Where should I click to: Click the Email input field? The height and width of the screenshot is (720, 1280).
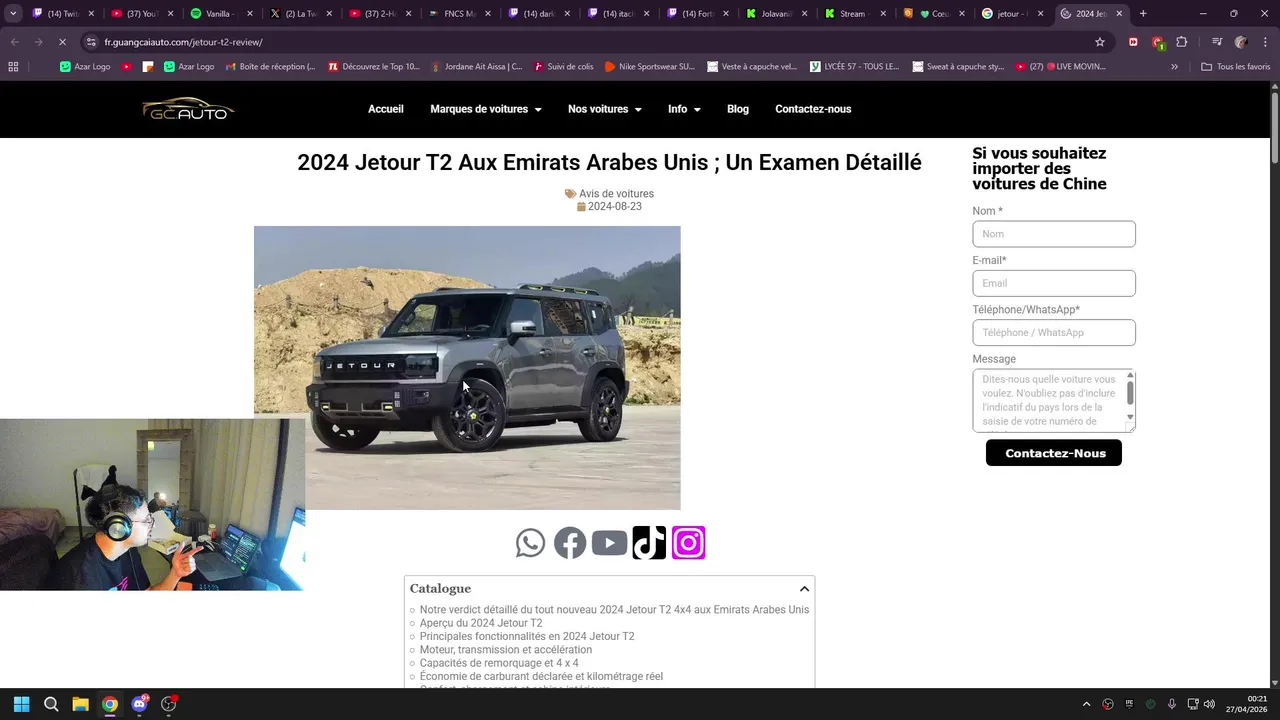[x=1054, y=283]
